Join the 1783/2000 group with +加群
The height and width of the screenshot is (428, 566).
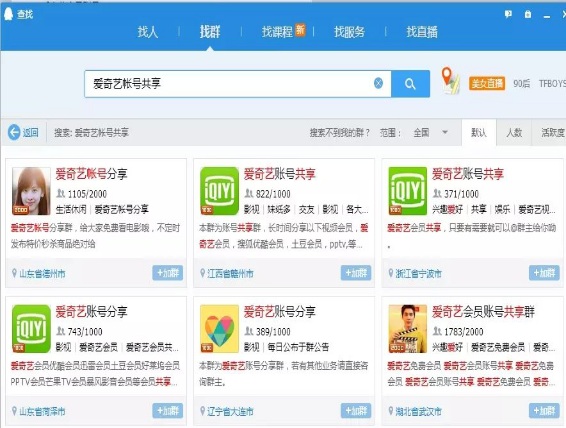click(544, 411)
